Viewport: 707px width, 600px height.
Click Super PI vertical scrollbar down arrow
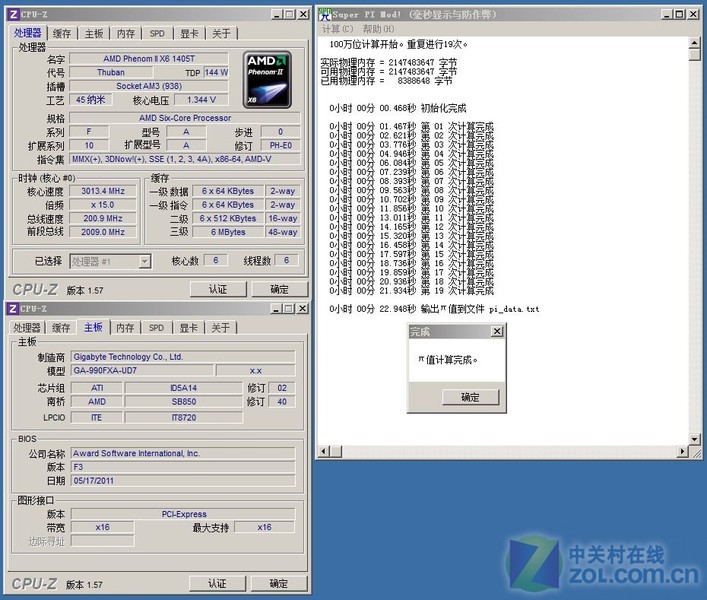point(694,439)
